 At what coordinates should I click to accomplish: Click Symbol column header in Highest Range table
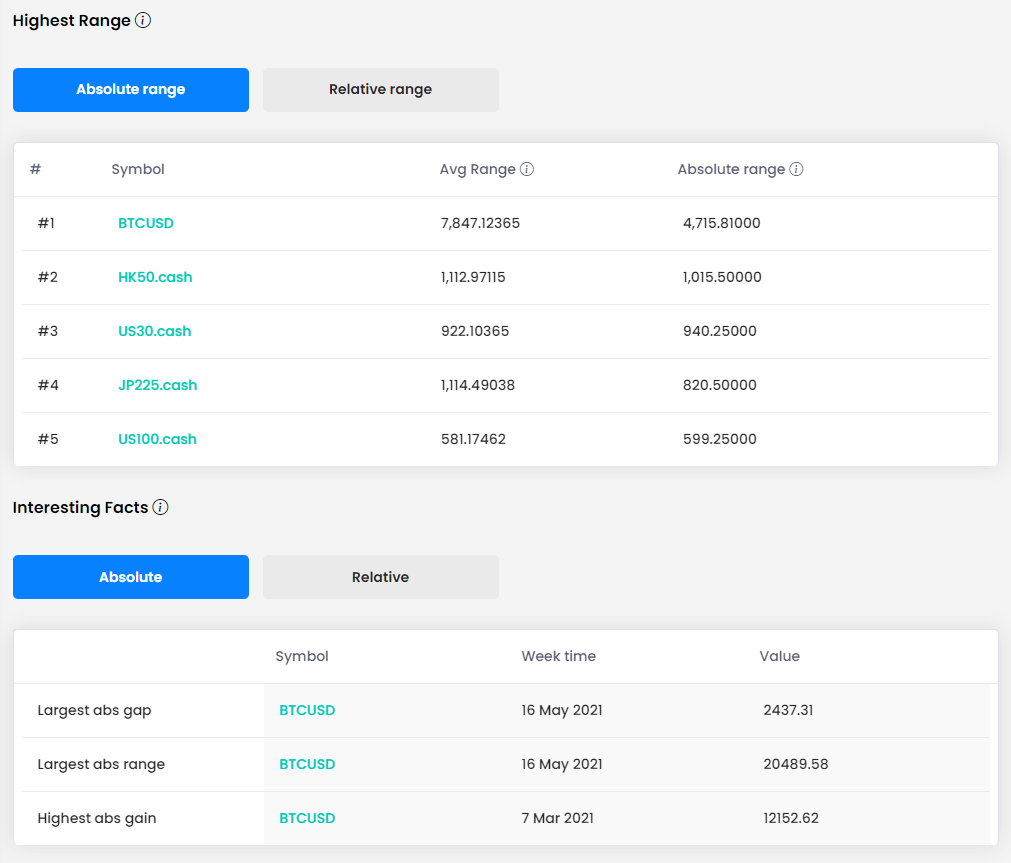[138, 169]
